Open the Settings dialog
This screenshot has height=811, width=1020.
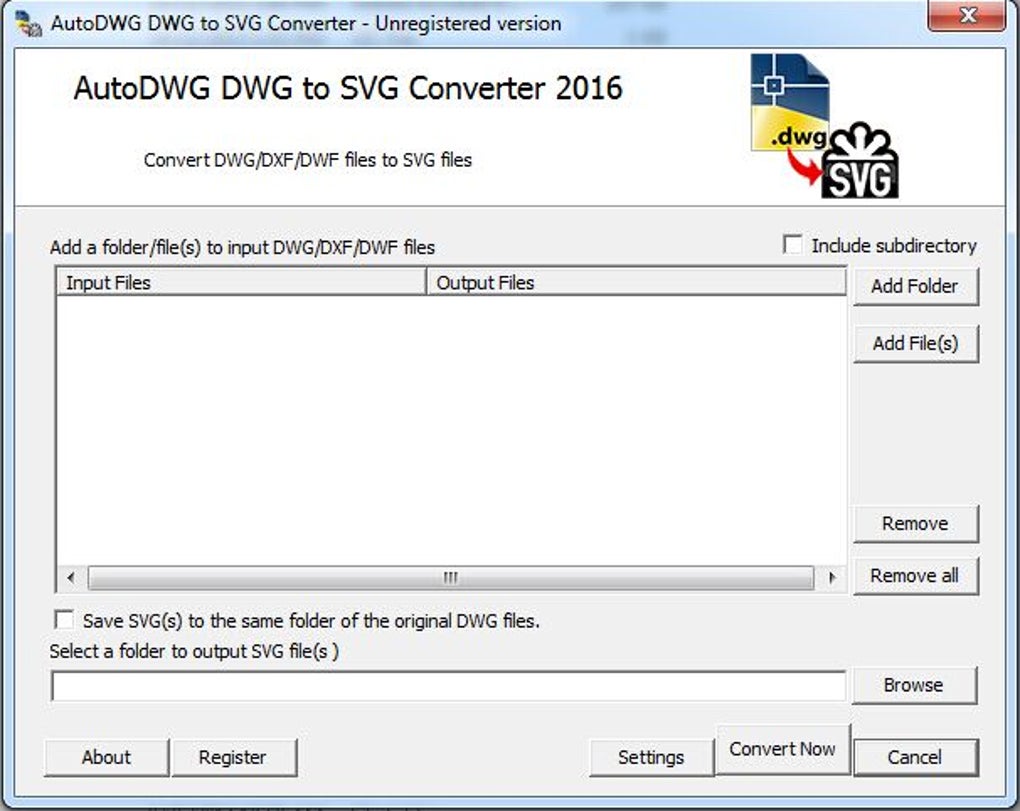[x=651, y=757]
